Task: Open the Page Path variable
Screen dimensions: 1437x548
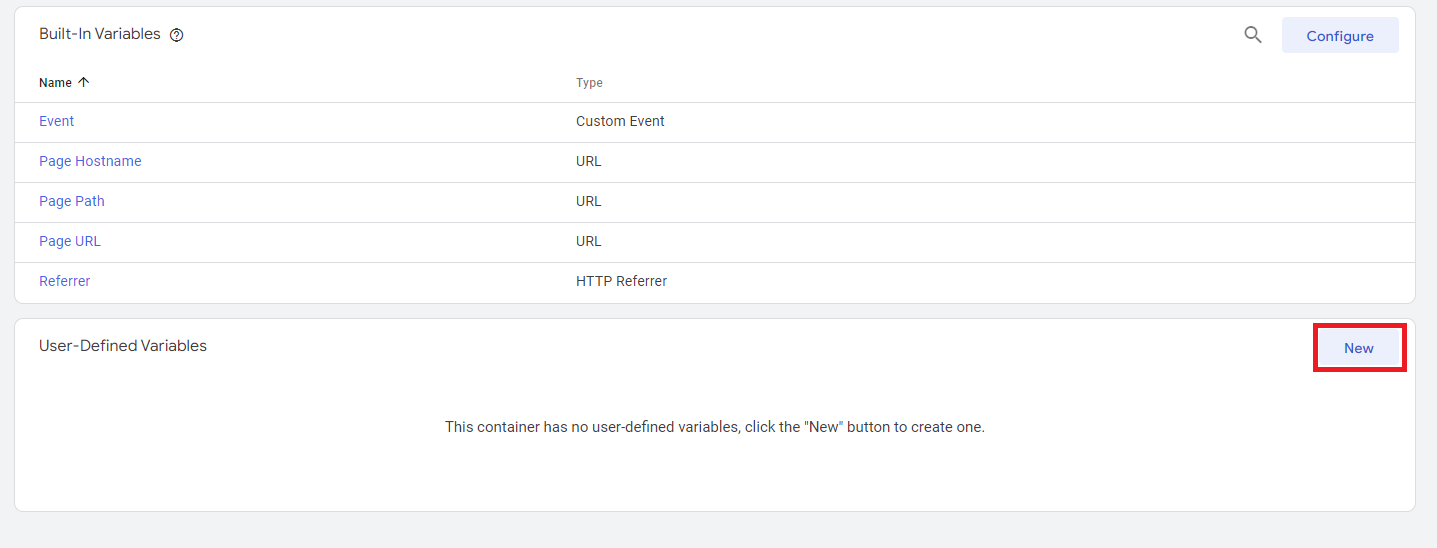Action: point(72,201)
